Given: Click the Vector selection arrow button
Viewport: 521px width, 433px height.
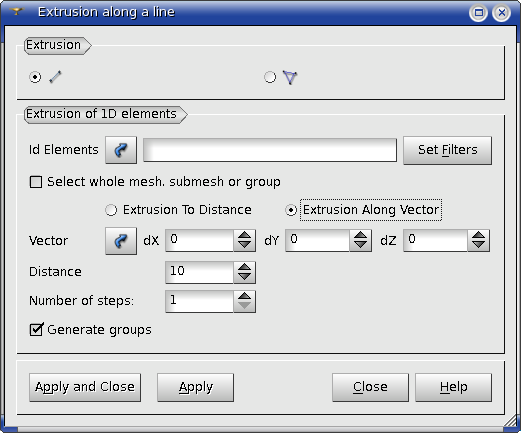Looking at the screenshot, I should tap(121, 241).
